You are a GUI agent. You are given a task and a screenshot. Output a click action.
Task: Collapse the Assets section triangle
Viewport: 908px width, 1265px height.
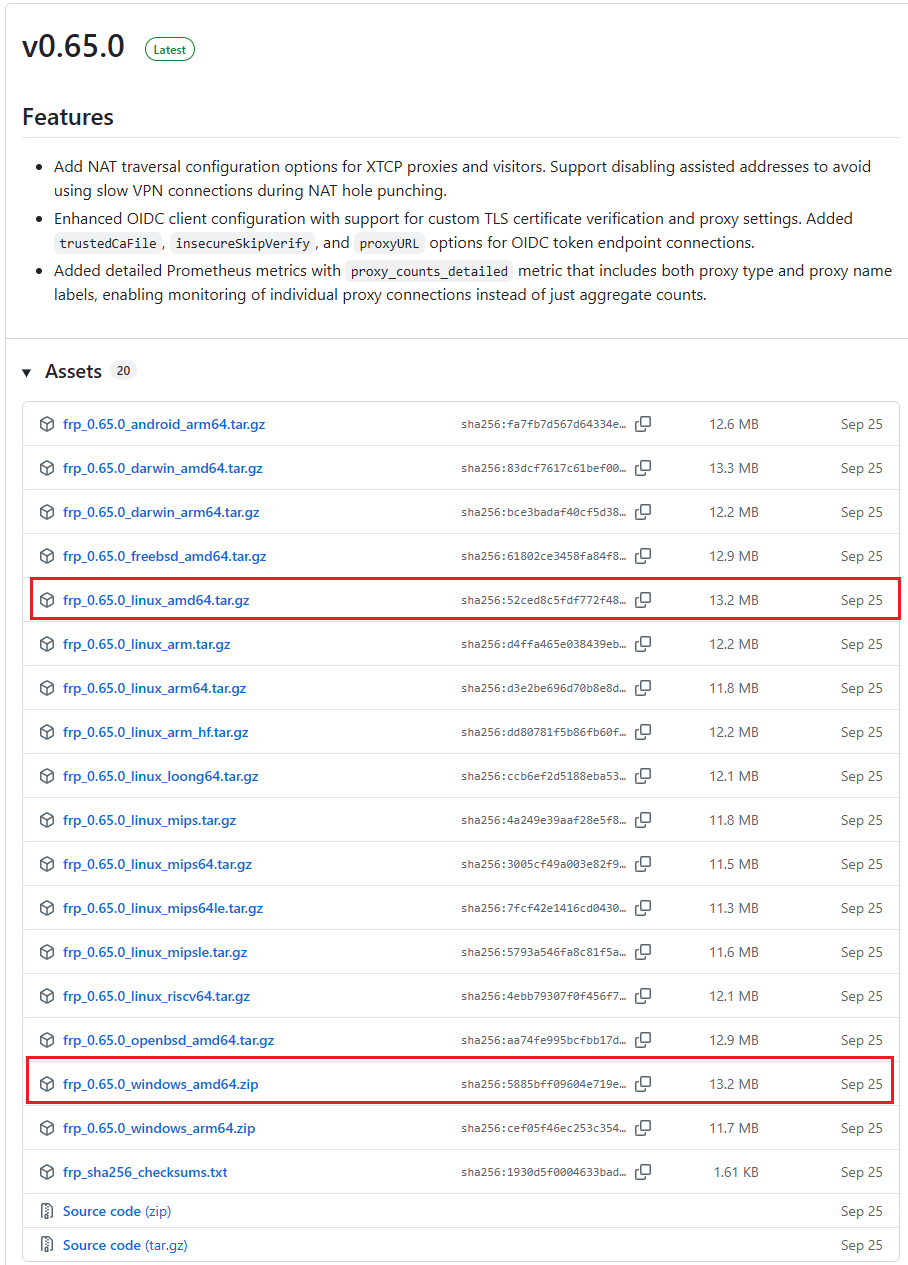coord(27,372)
